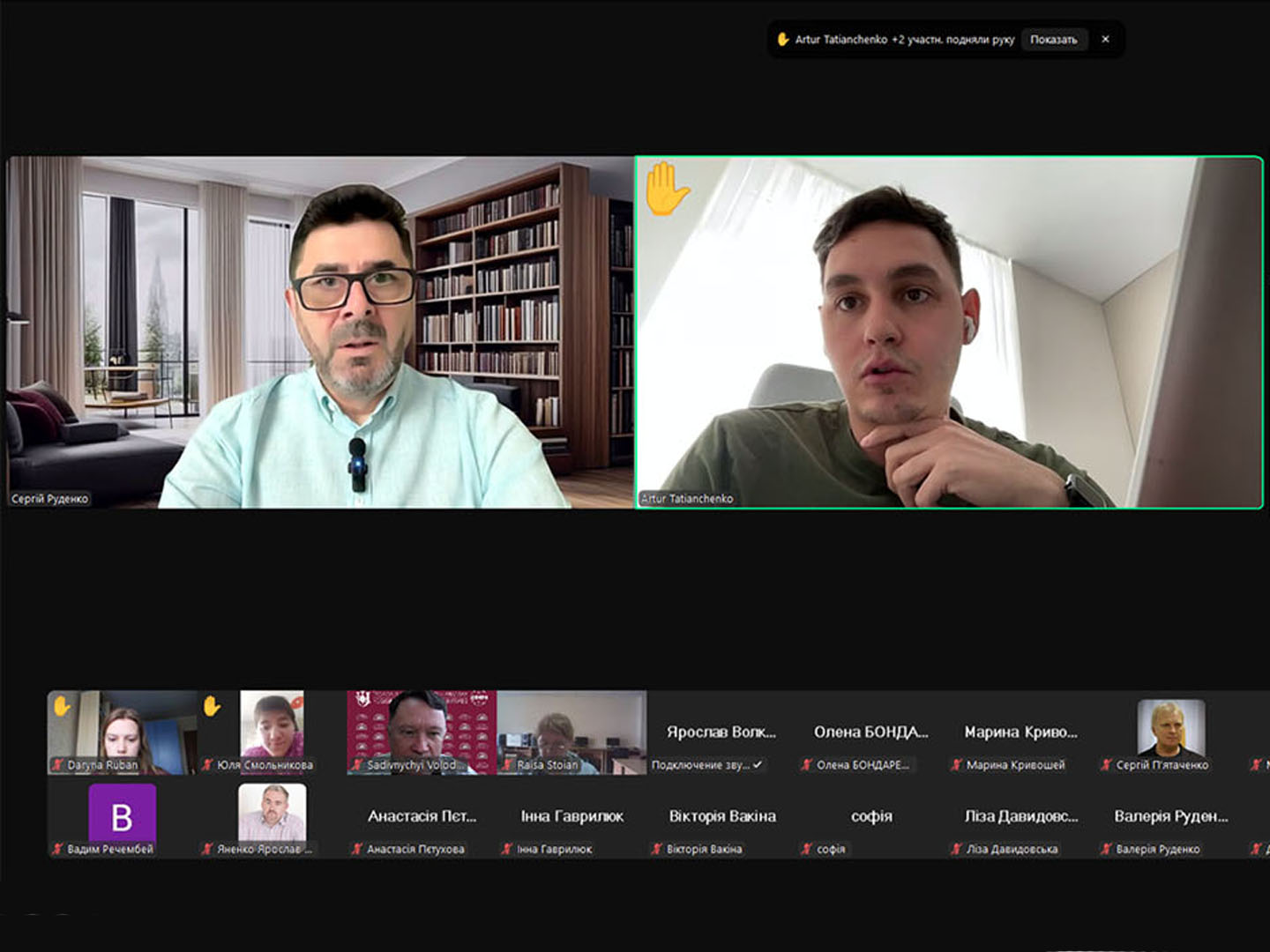Image resolution: width=1270 pixels, height=952 pixels.
Task: Select Artur Tatianchenko's active speaker video
Action: point(949,332)
